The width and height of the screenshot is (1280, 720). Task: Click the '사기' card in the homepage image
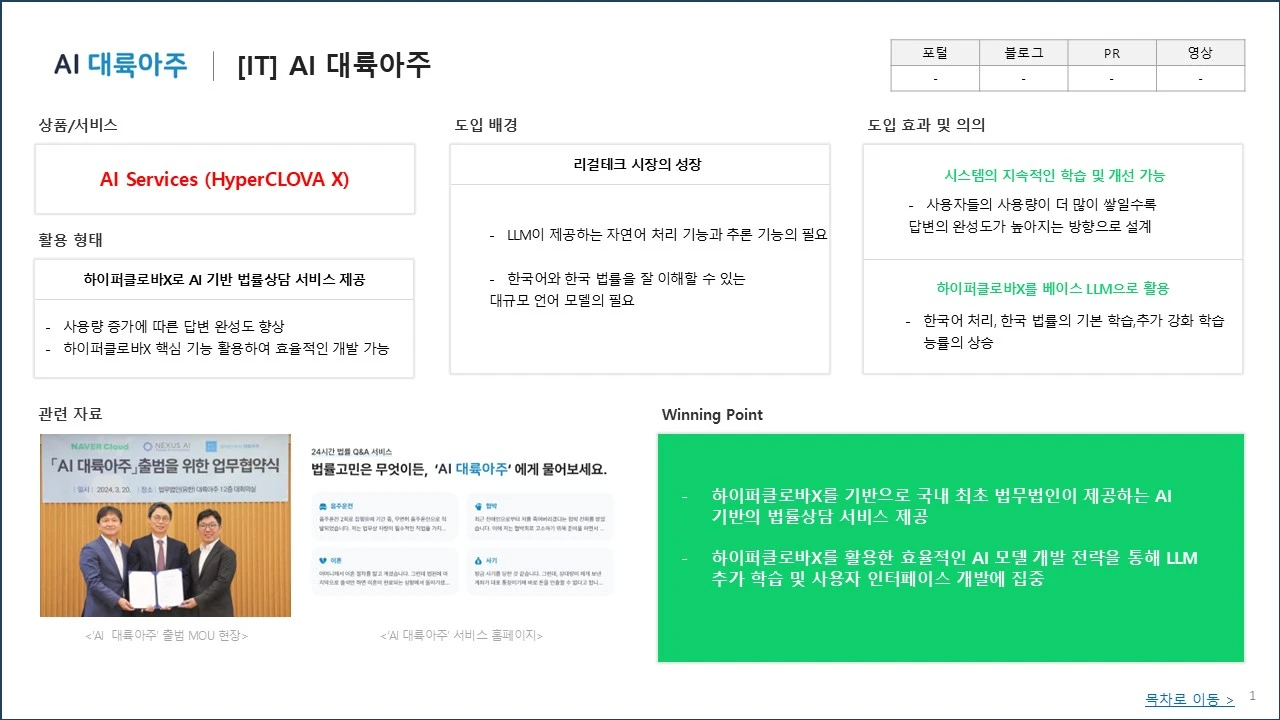(540, 571)
